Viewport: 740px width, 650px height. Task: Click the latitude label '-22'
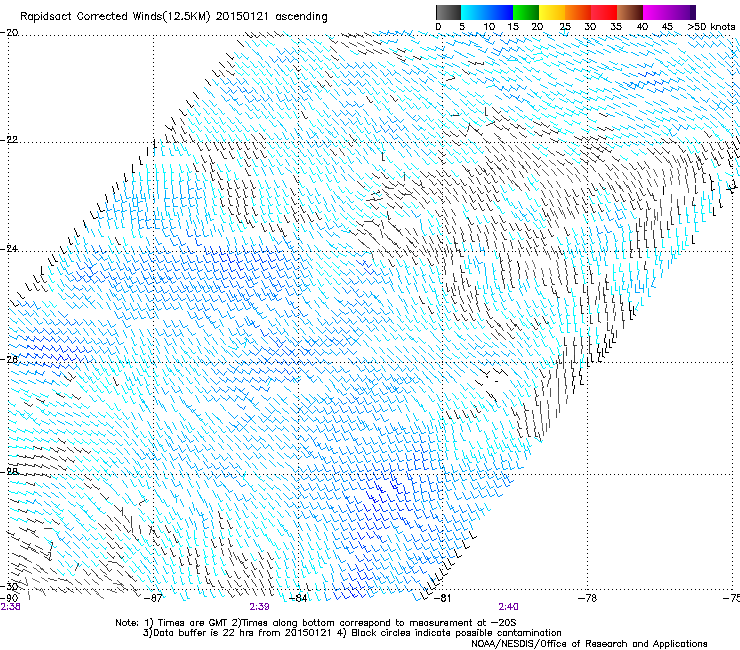[9, 140]
